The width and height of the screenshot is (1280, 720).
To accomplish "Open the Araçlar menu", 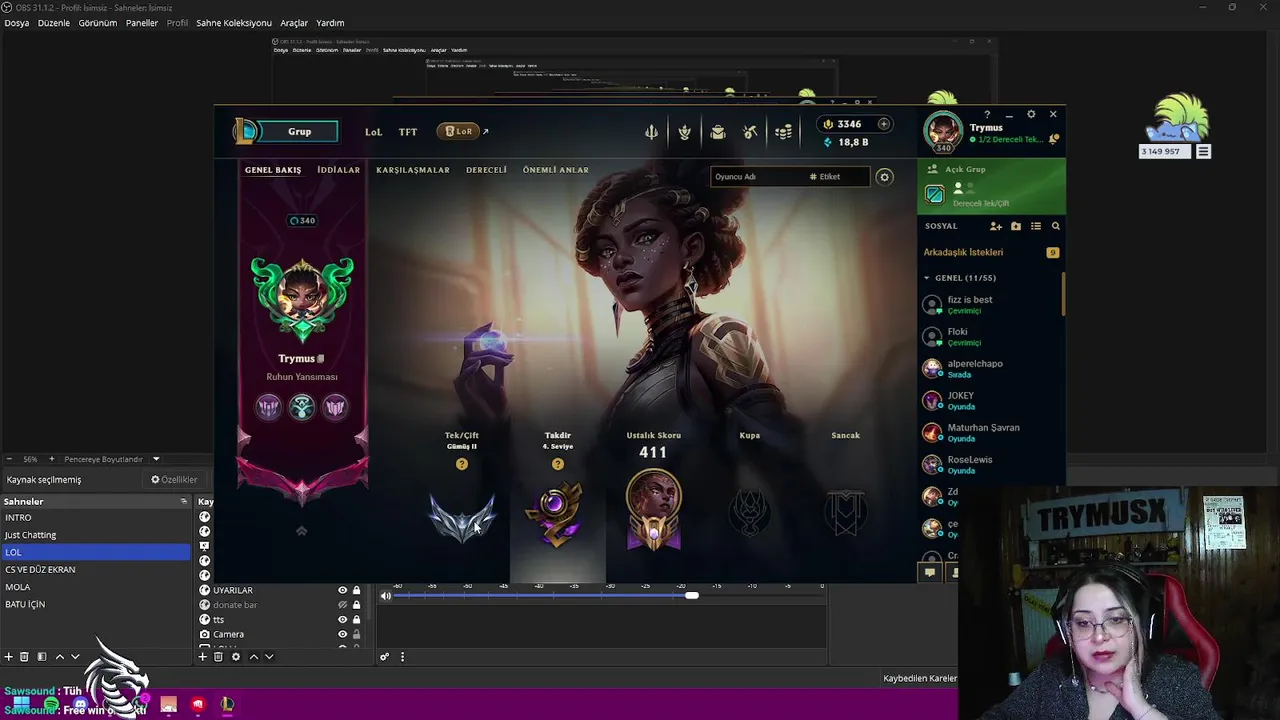I will (294, 23).
